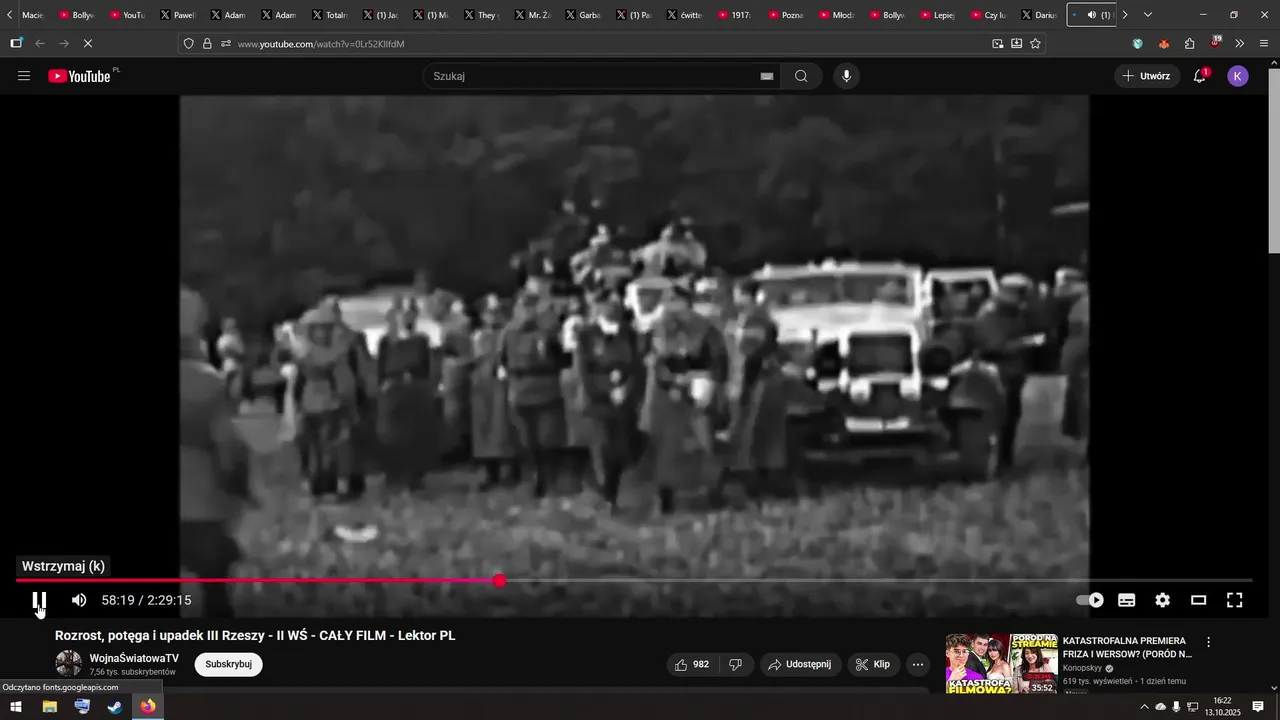
Task: Open the YouTube hamburger guide menu
Action: tap(24, 76)
